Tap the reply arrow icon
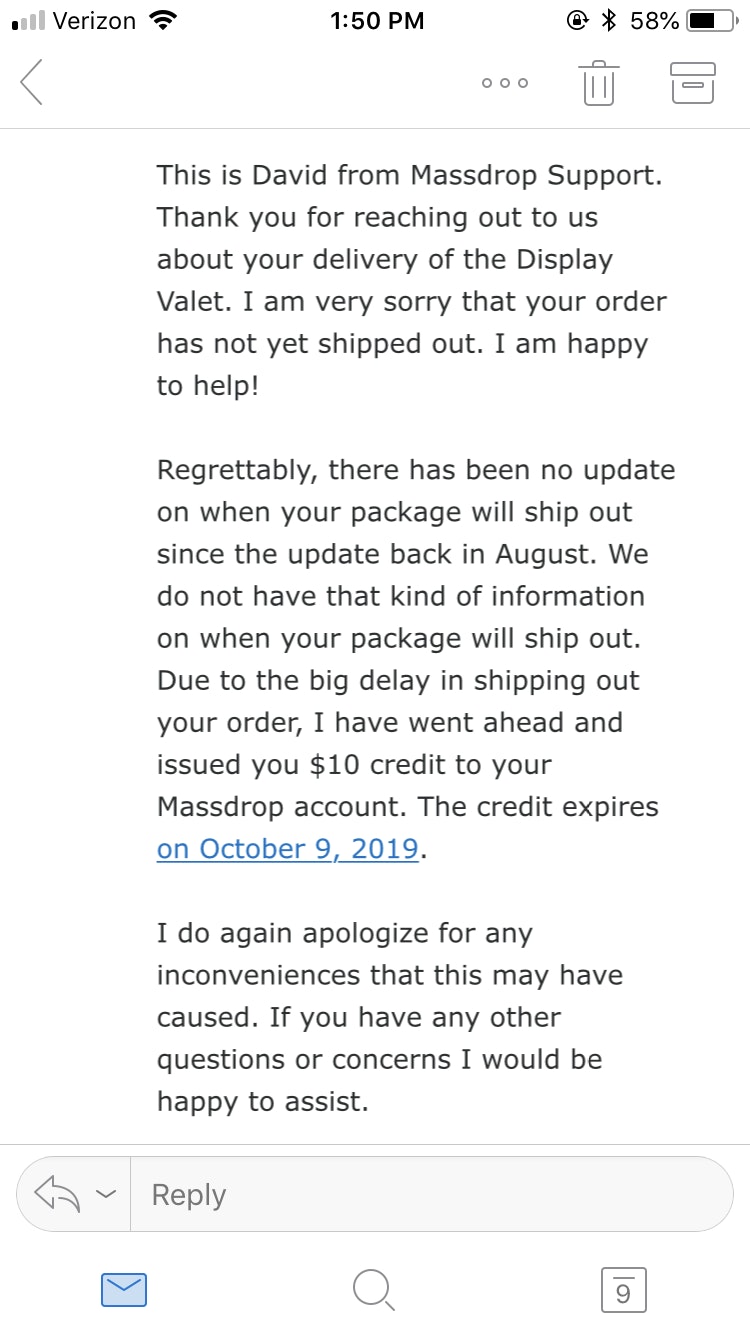The image size is (750, 1334). click(x=58, y=1194)
